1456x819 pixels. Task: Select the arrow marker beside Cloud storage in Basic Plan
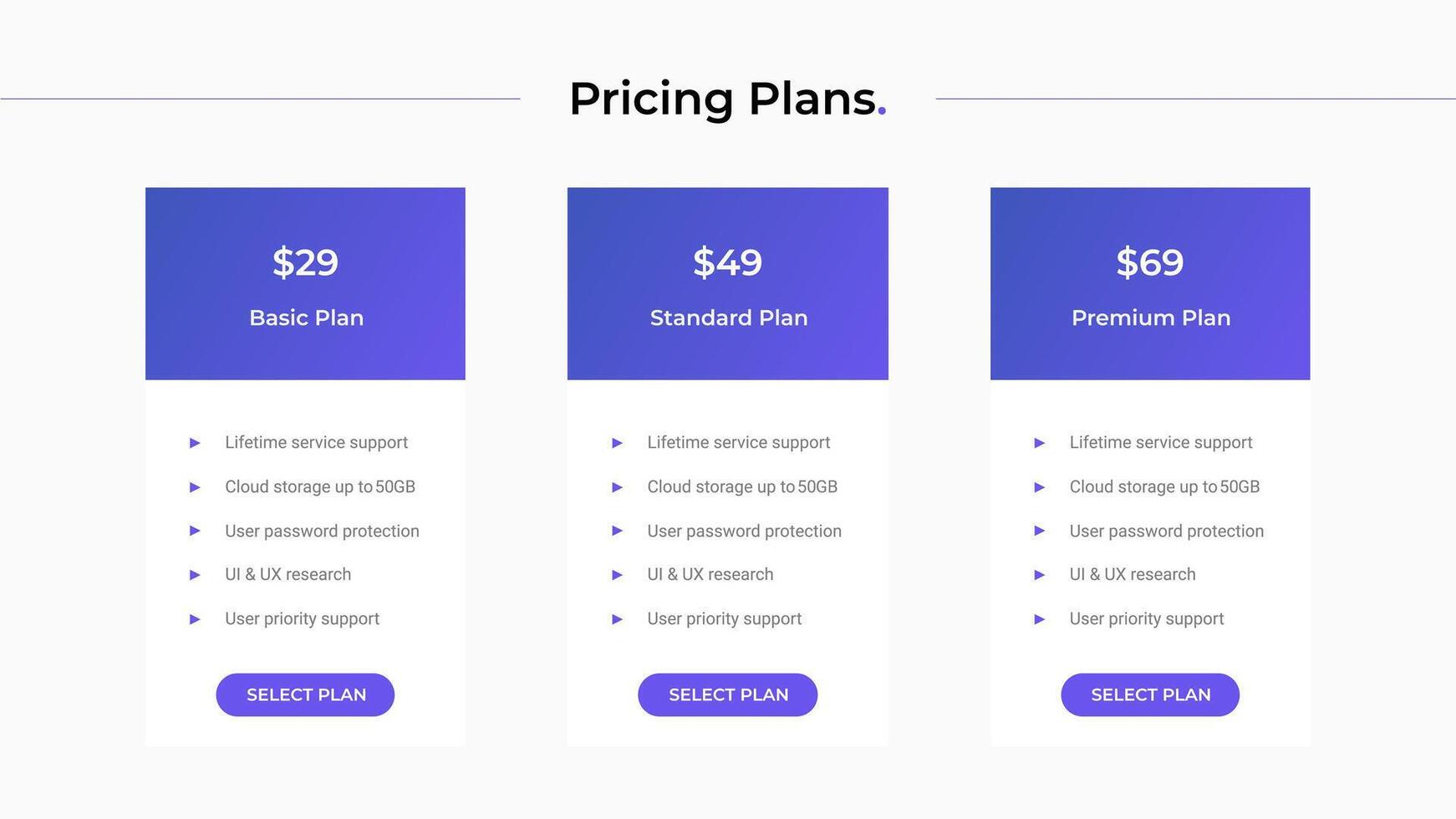(196, 487)
